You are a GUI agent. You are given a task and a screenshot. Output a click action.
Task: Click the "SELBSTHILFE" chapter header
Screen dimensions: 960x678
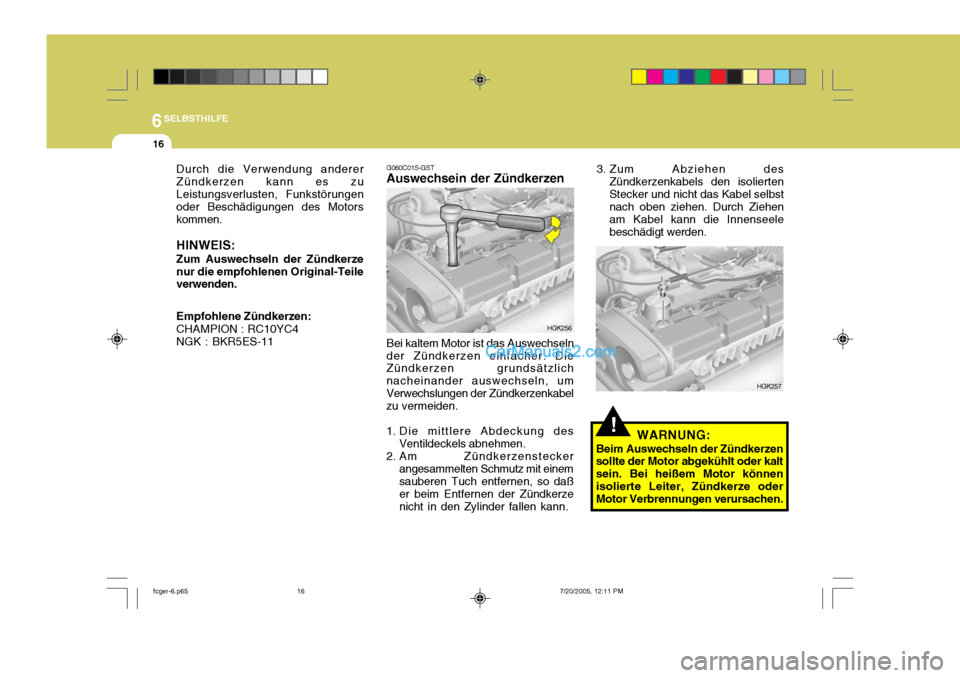[x=196, y=118]
